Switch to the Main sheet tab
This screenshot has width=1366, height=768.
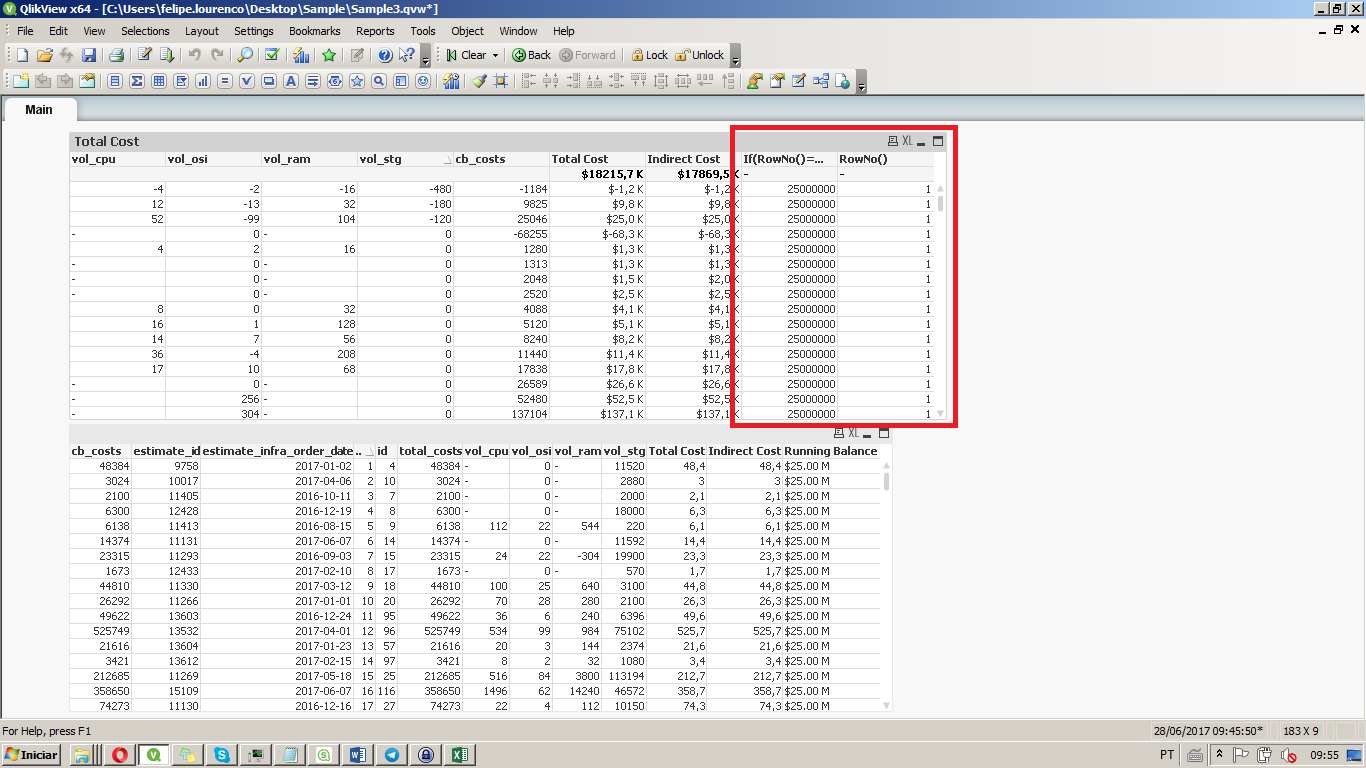click(x=39, y=109)
